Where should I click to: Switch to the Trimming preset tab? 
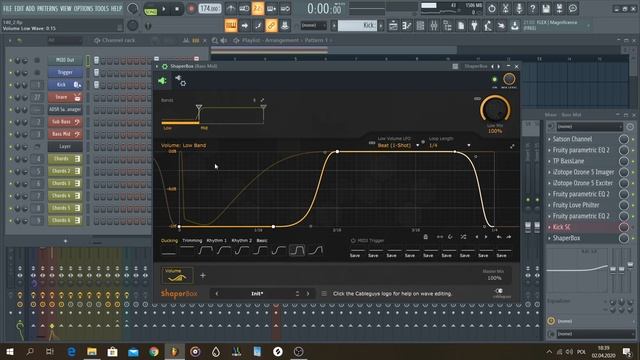coord(192,240)
